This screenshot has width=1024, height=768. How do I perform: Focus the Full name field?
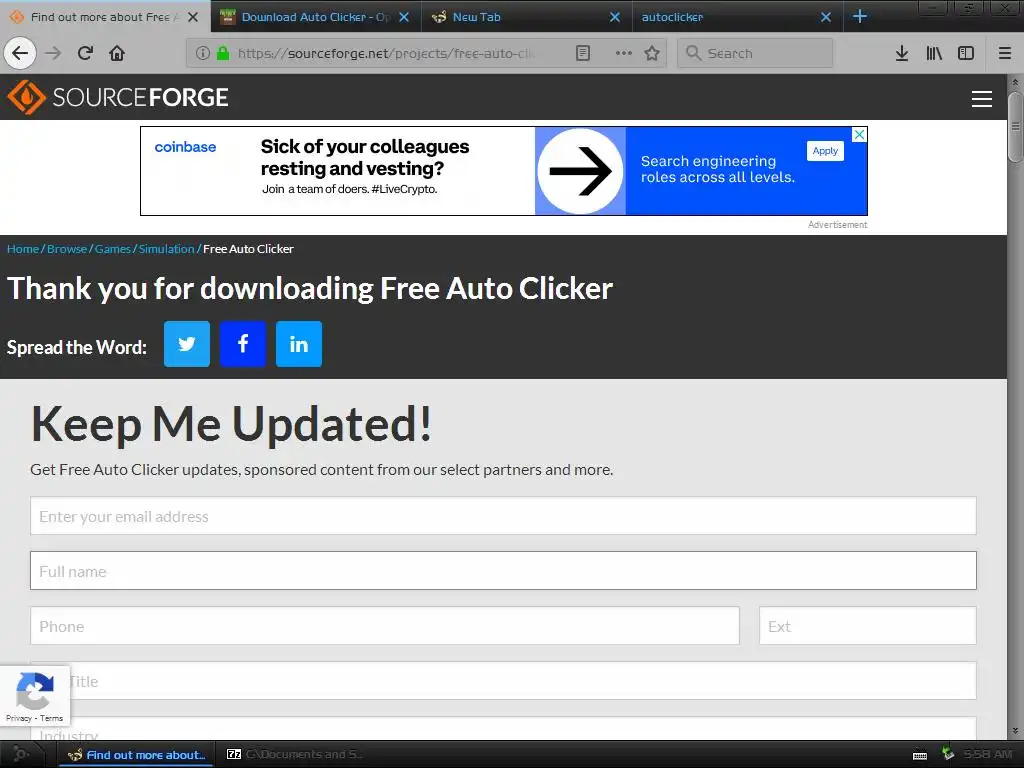pos(503,571)
